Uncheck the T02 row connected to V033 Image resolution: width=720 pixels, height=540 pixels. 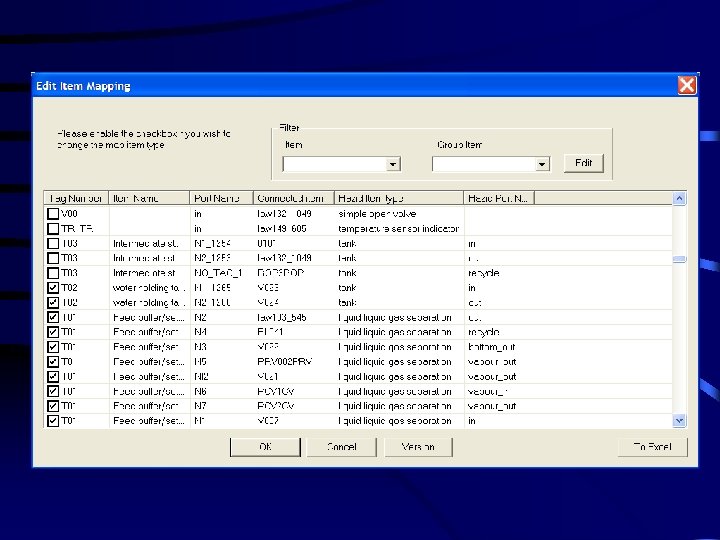(53, 288)
